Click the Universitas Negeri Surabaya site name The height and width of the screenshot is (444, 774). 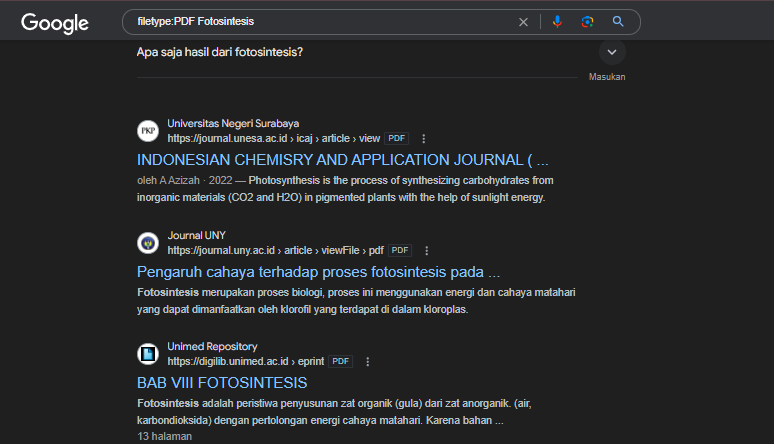(x=233, y=123)
